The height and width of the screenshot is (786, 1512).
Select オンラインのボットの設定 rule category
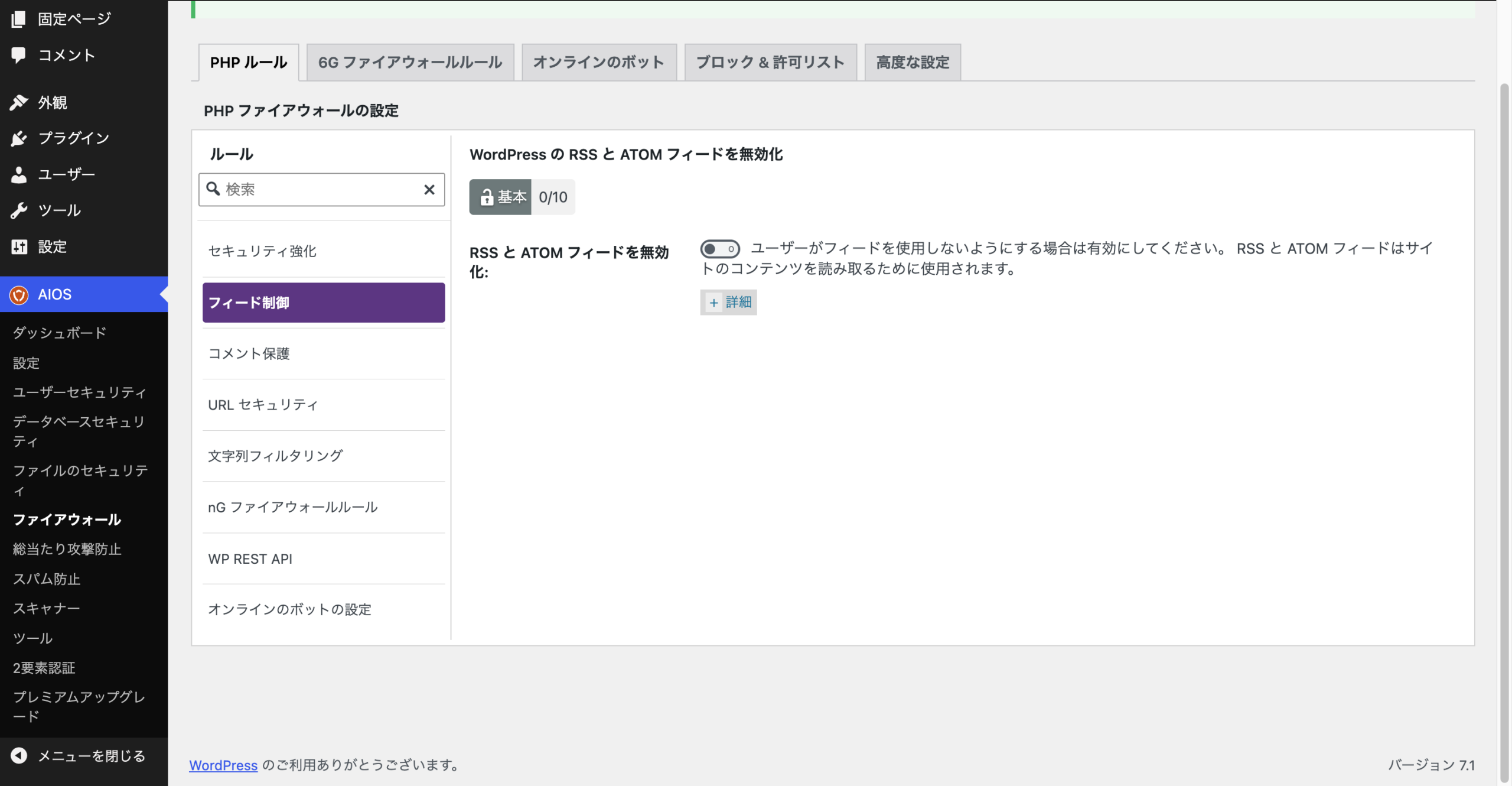(x=323, y=609)
